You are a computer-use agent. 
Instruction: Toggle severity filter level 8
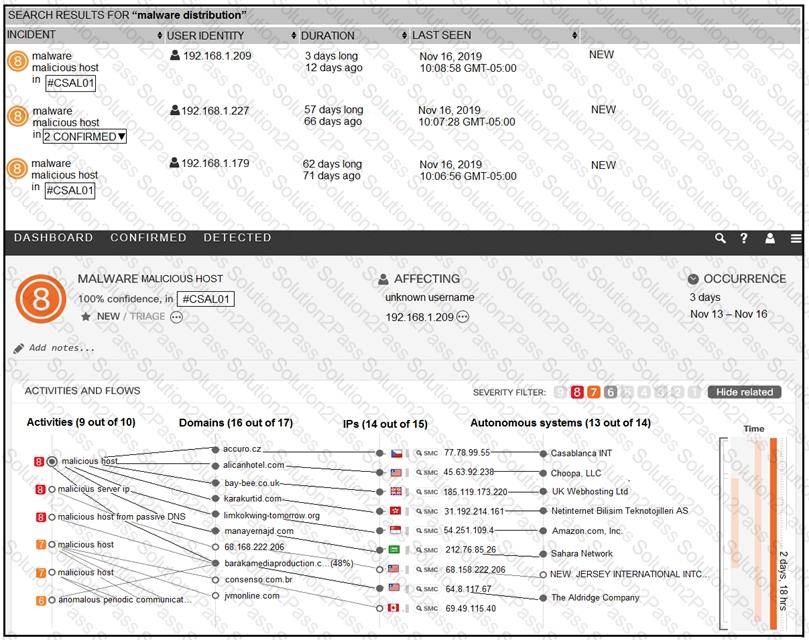click(x=577, y=392)
